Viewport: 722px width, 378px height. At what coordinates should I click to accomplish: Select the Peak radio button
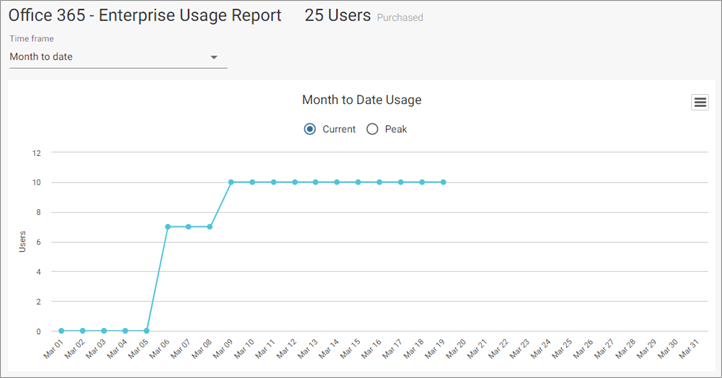click(372, 129)
